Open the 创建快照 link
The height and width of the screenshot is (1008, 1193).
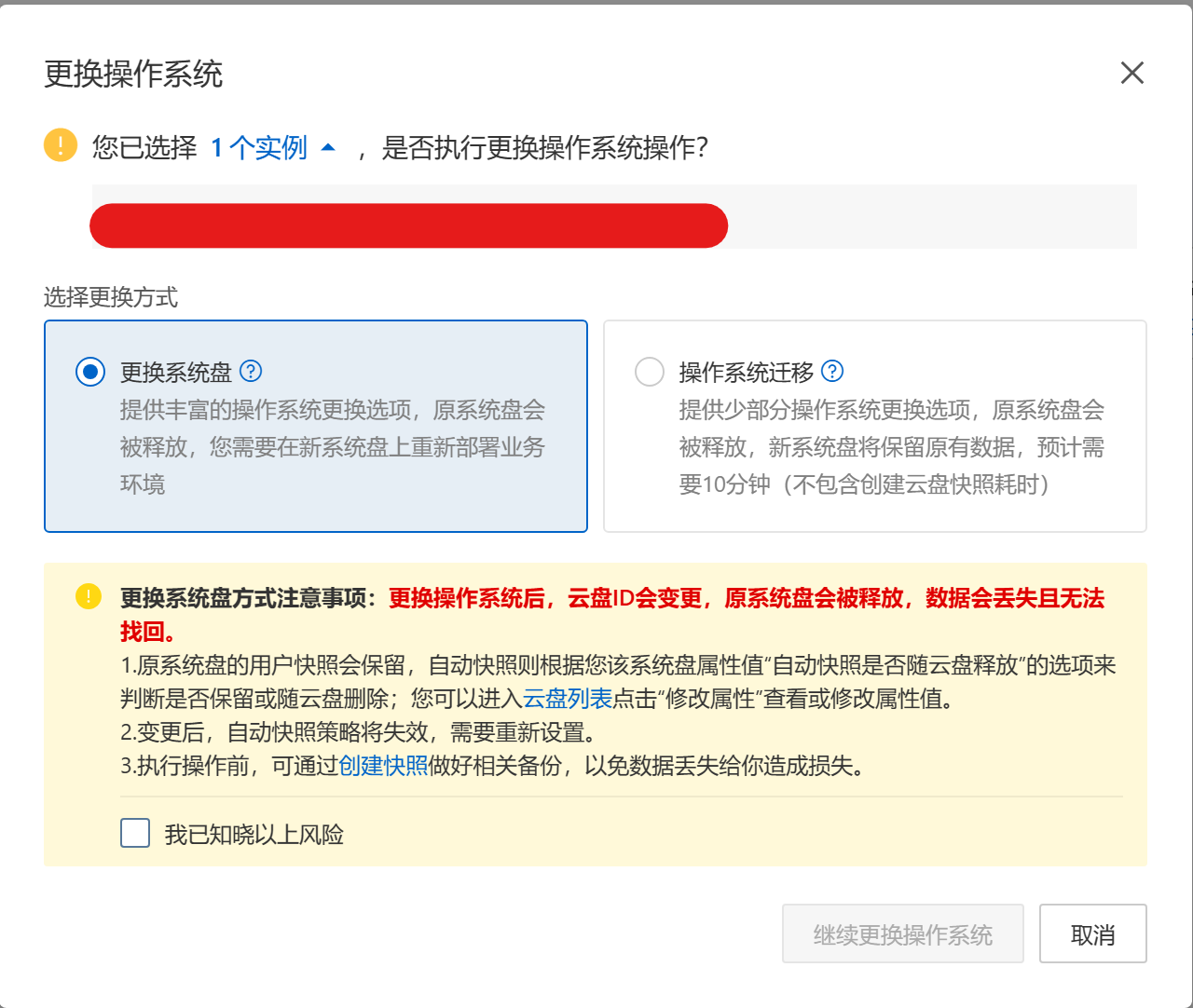pos(383,766)
